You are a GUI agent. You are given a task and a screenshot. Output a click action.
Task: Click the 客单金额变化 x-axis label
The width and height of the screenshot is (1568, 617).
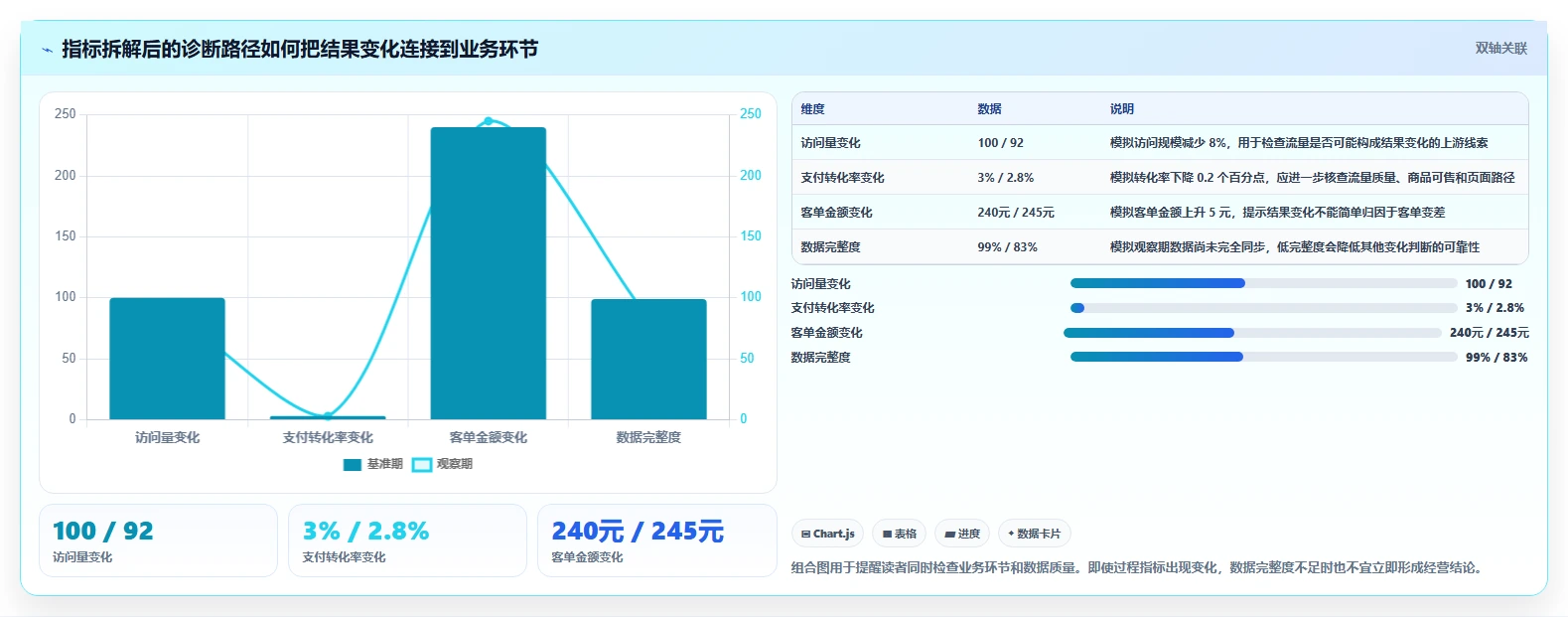tap(488, 437)
